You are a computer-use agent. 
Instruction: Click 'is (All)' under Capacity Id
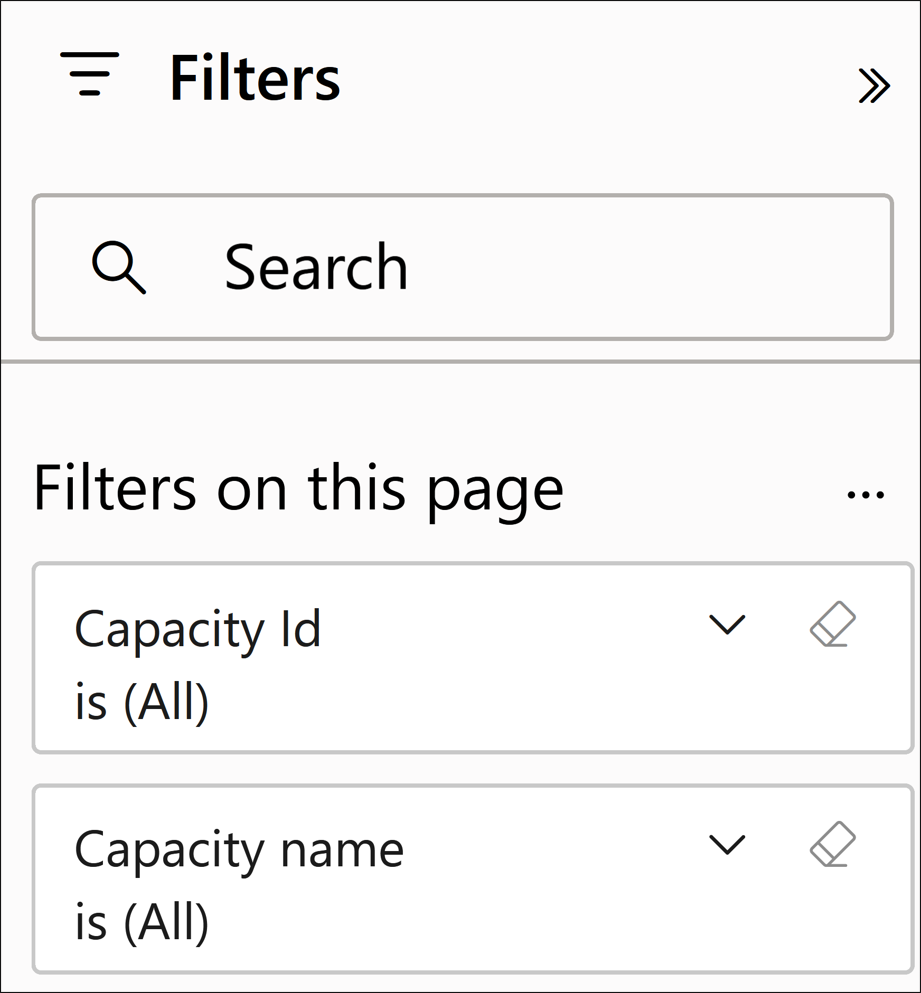142,702
